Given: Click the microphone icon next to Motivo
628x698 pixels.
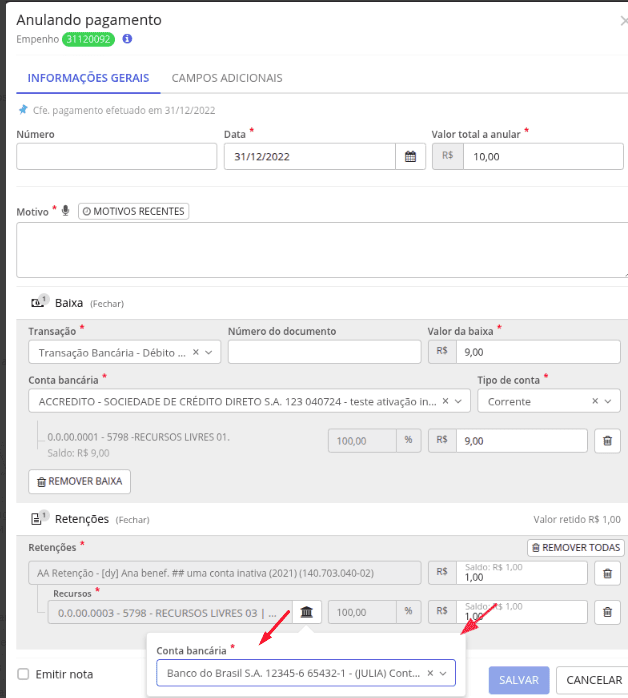Looking at the screenshot, I should (65, 211).
